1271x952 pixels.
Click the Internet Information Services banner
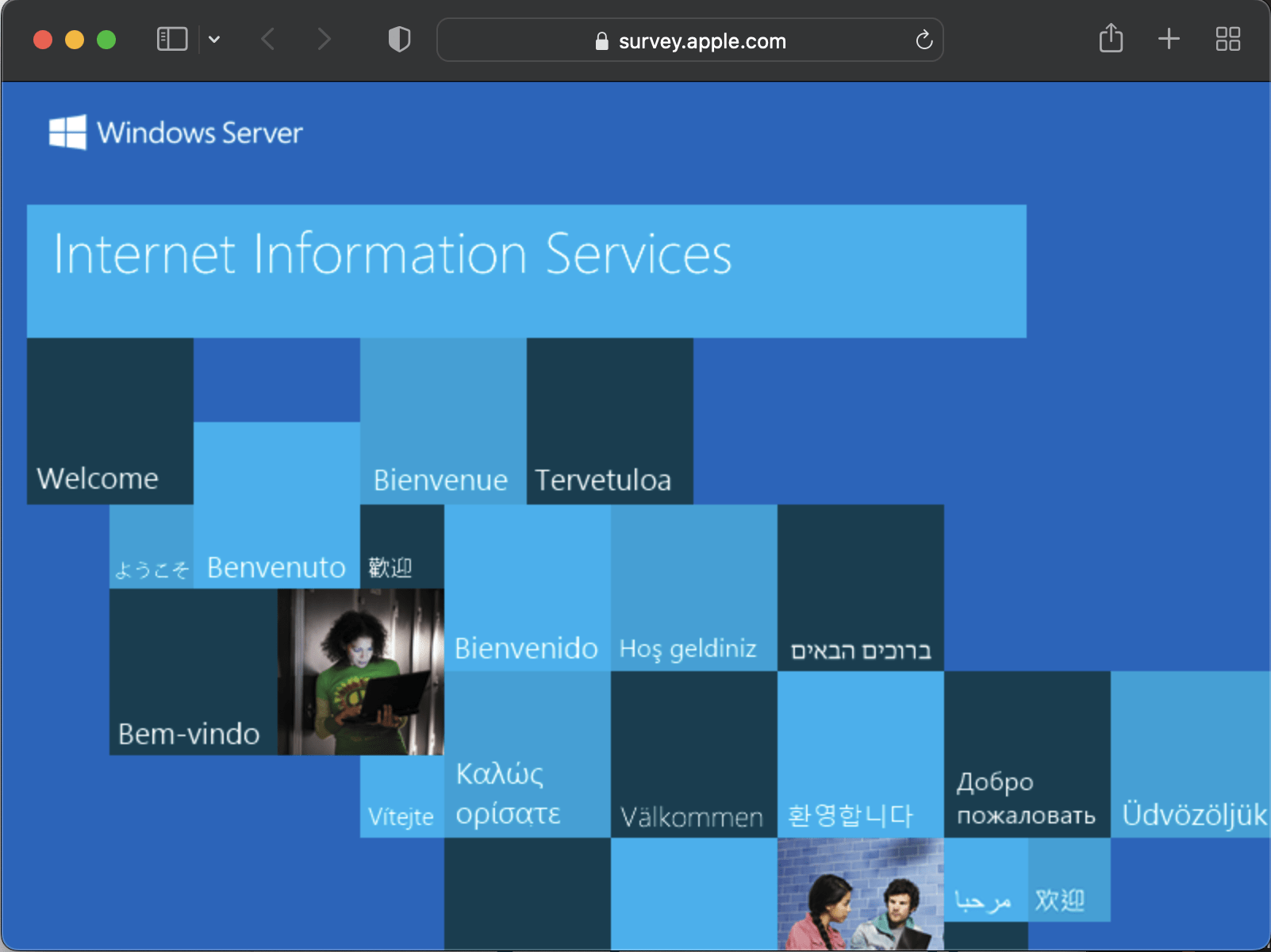(x=527, y=271)
